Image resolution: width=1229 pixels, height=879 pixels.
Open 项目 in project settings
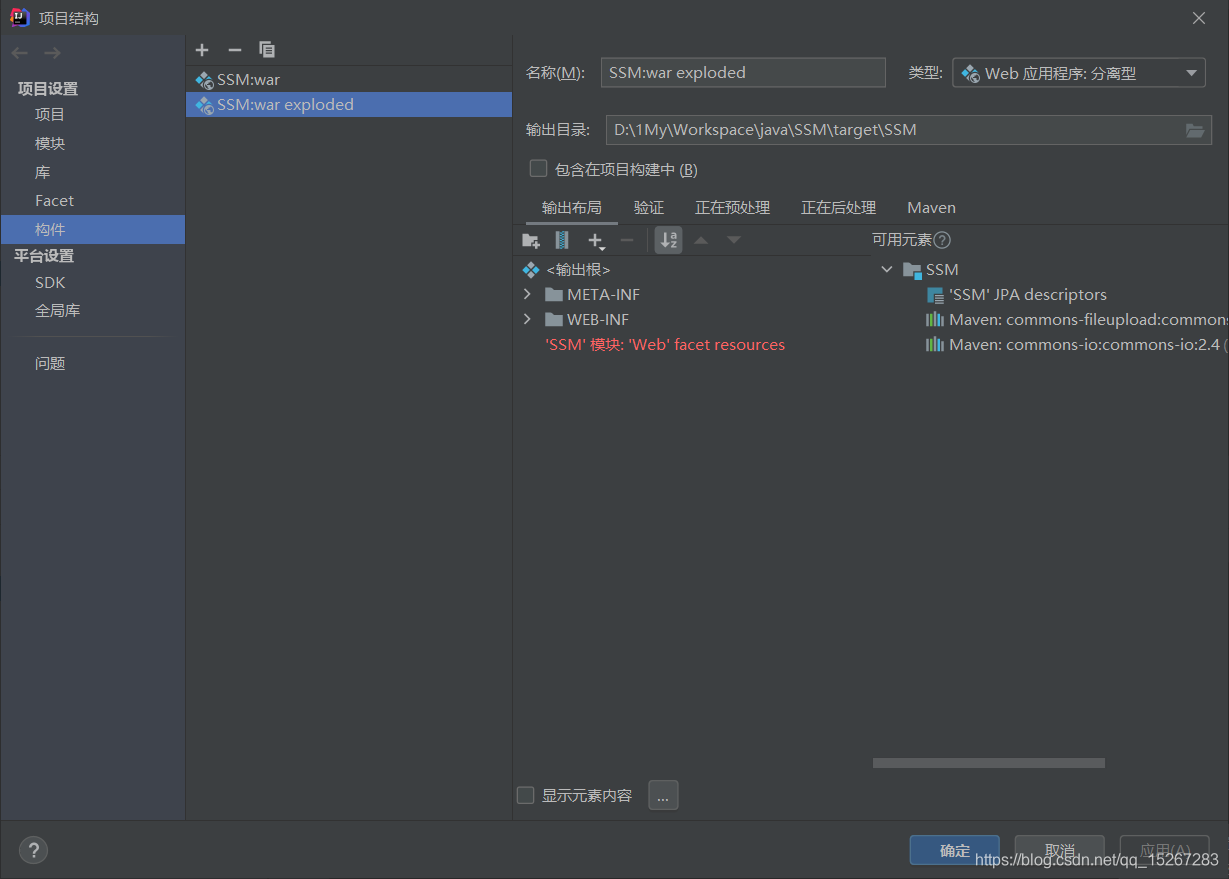coord(50,115)
